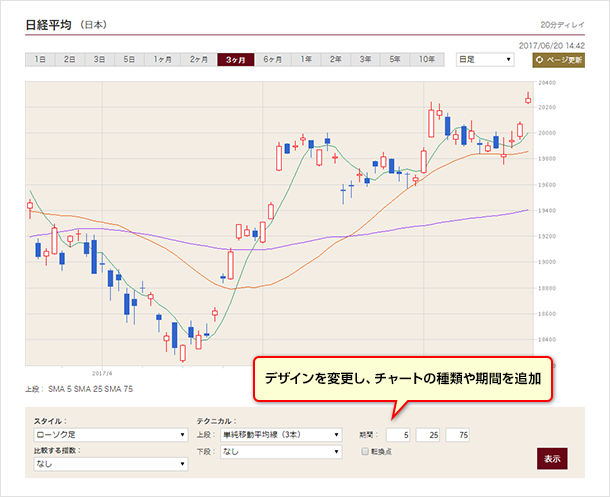This screenshot has height=497, width=610.
Task: Switch chart to 1ヶ月 range
Action: point(163,60)
